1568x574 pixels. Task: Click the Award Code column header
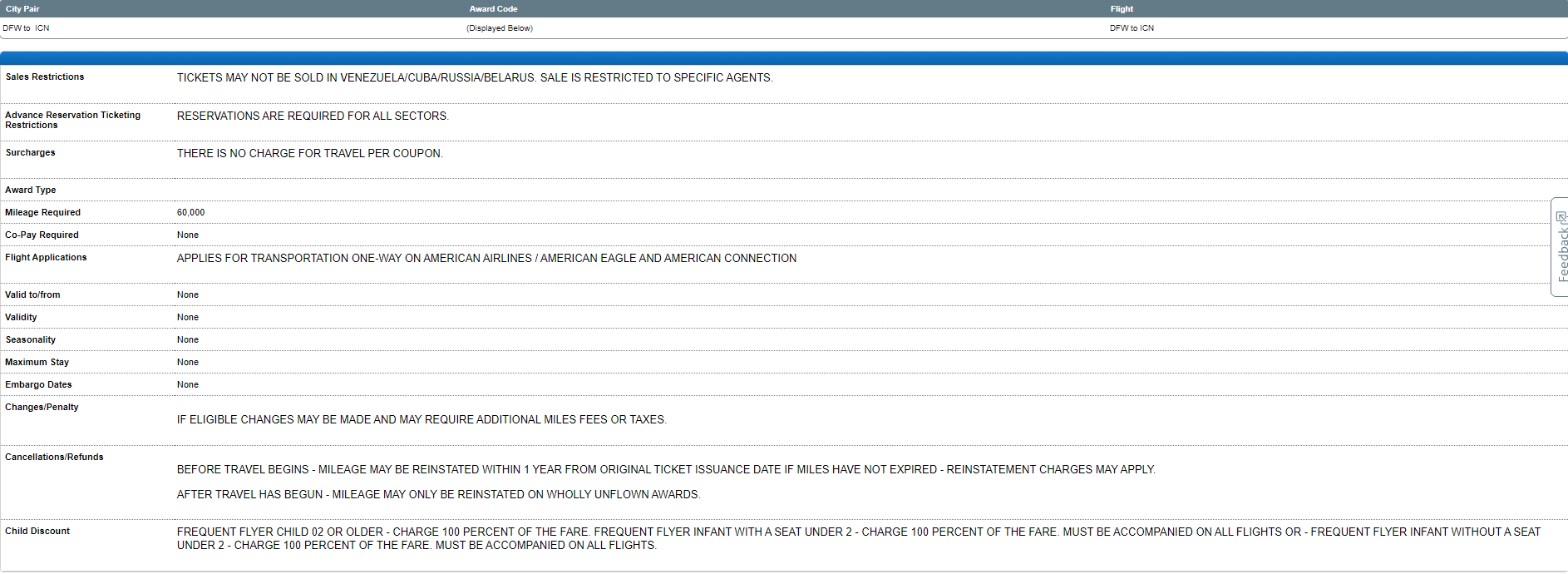[x=493, y=9]
